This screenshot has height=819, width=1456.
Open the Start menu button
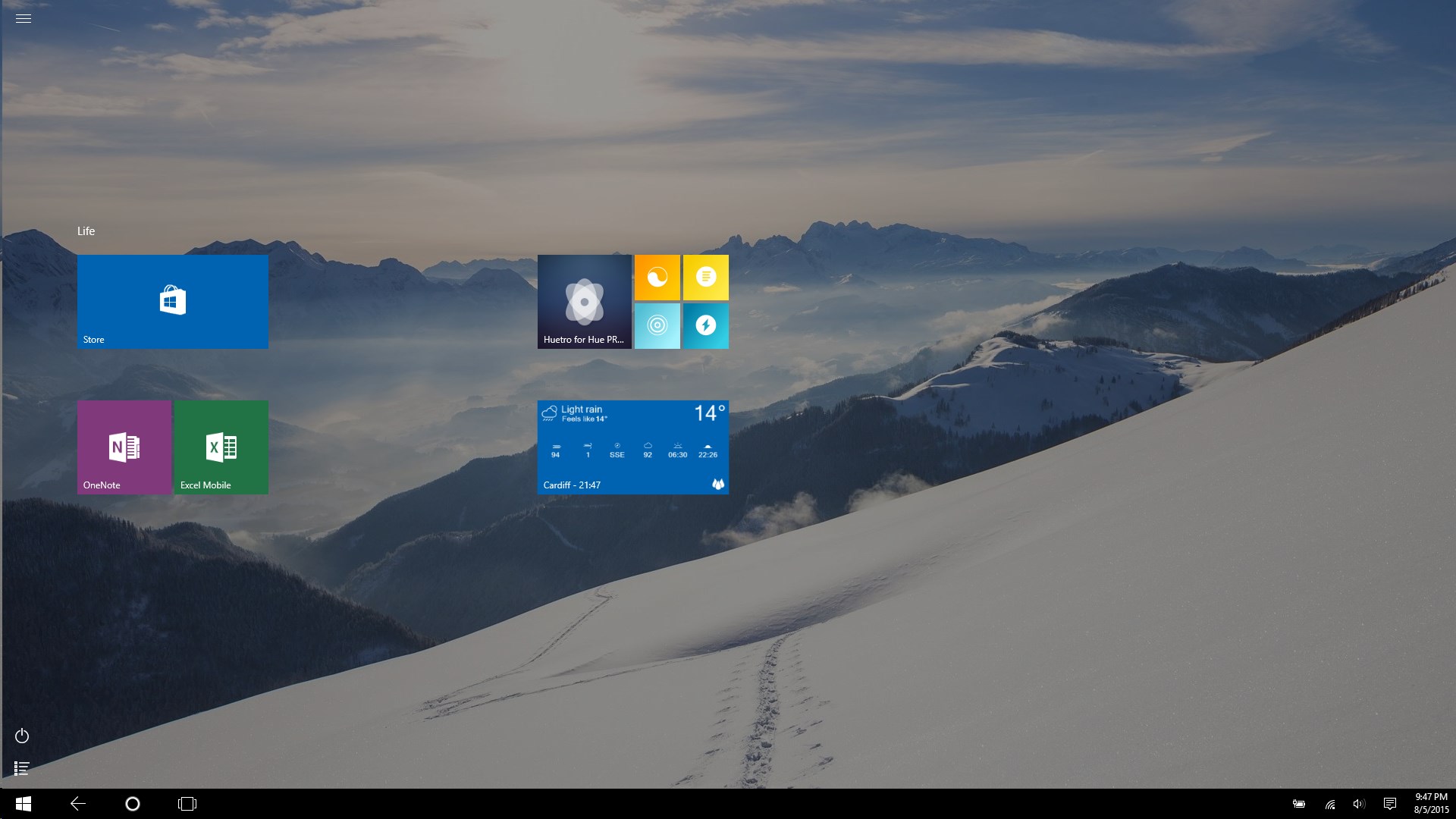pyautogui.click(x=23, y=803)
